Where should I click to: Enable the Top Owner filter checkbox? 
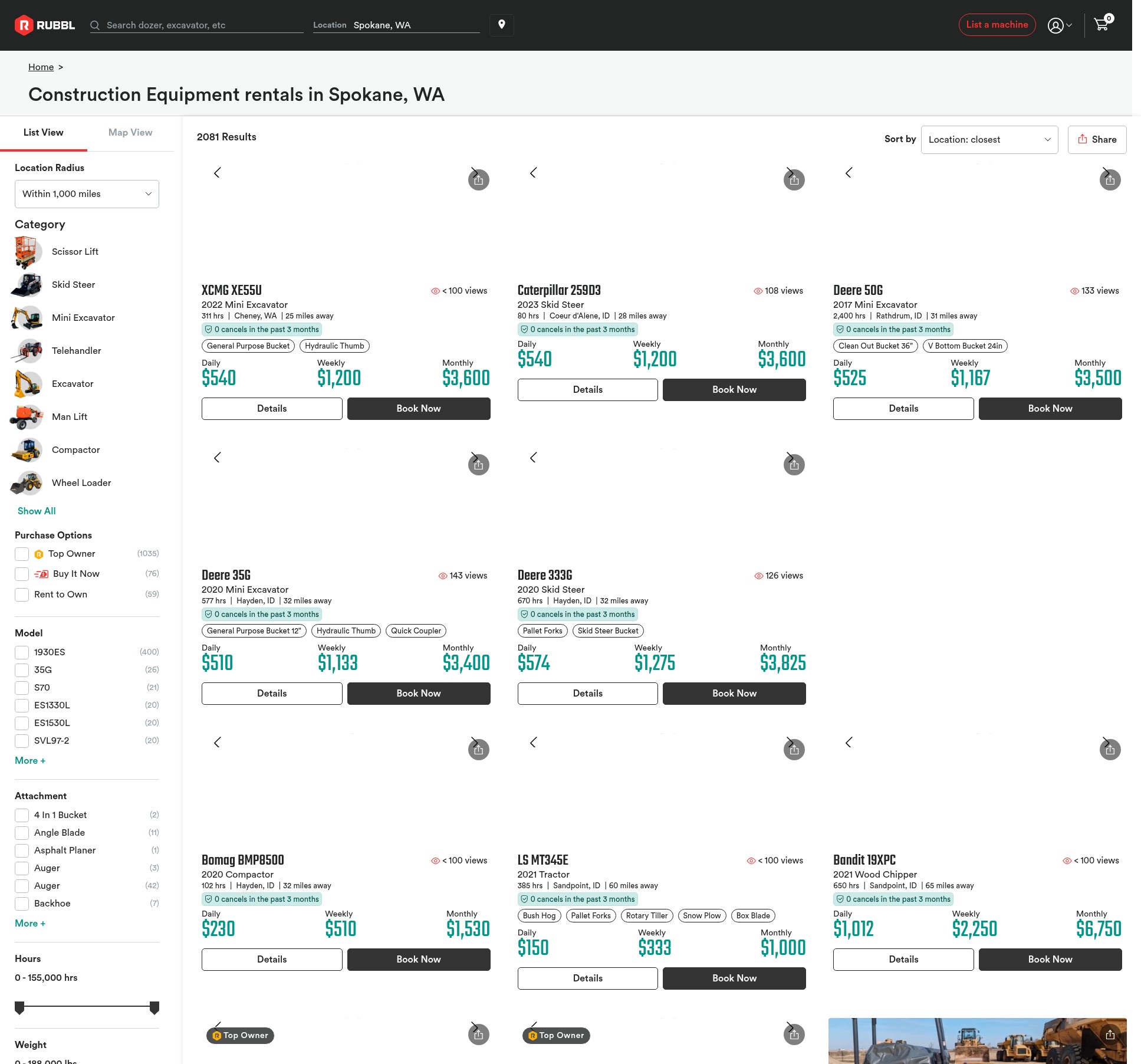click(x=22, y=554)
